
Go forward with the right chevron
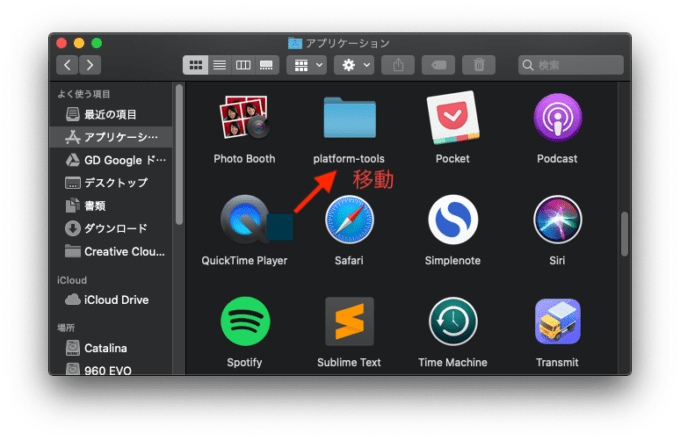pos(90,65)
